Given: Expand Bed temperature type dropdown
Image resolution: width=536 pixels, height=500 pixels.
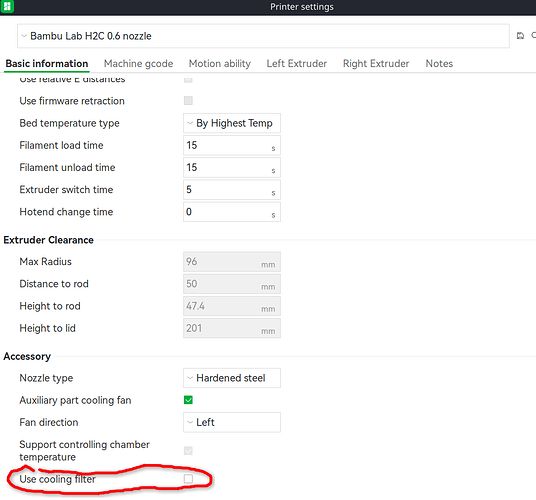Looking at the screenshot, I should pos(232,123).
